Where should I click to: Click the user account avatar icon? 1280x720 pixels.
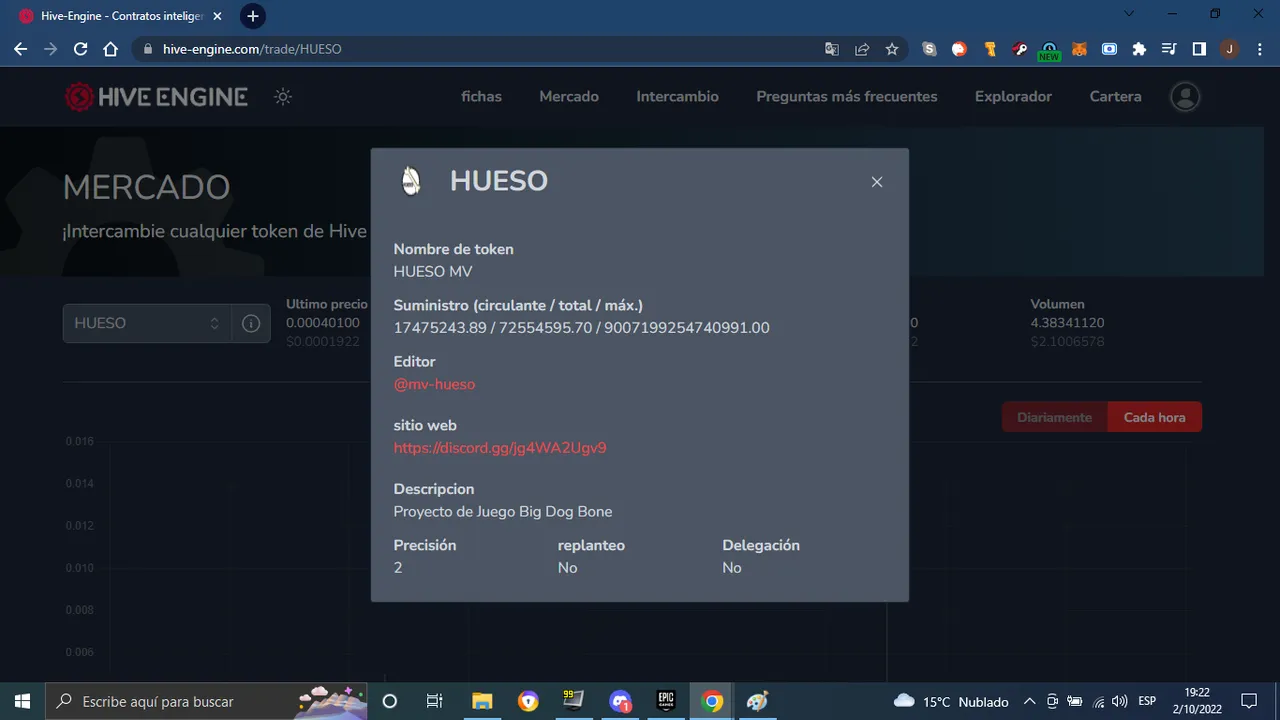click(x=1185, y=97)
